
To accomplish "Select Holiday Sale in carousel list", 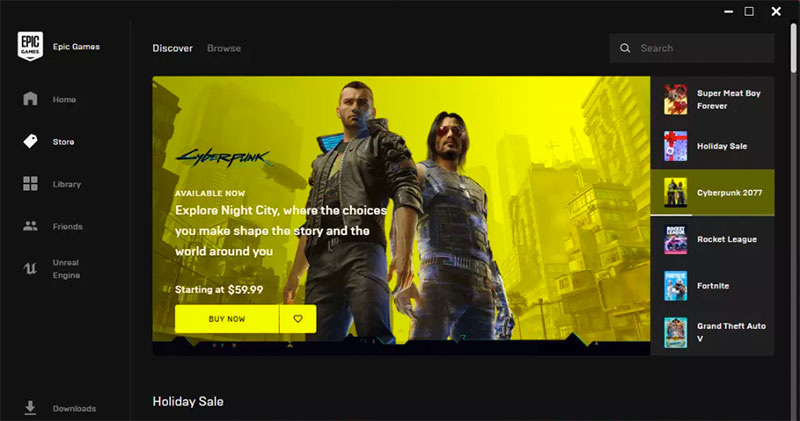I will click(713, 146).
